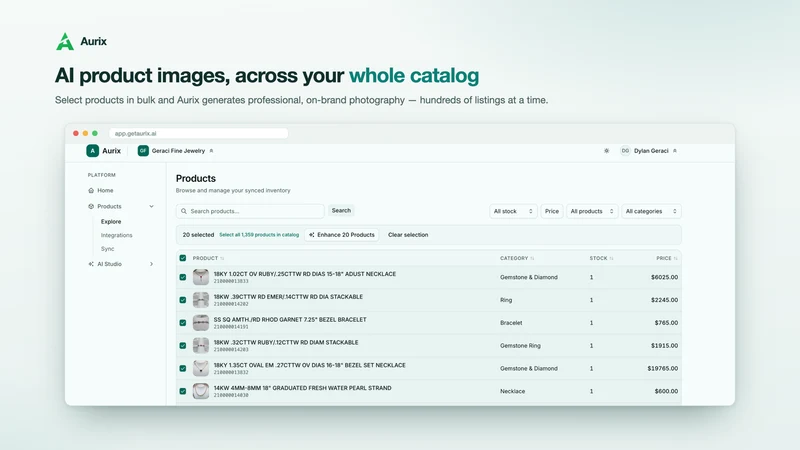Click the Home house icon in sidebar
Screen dimensions: 800x450
pos(91,190)
